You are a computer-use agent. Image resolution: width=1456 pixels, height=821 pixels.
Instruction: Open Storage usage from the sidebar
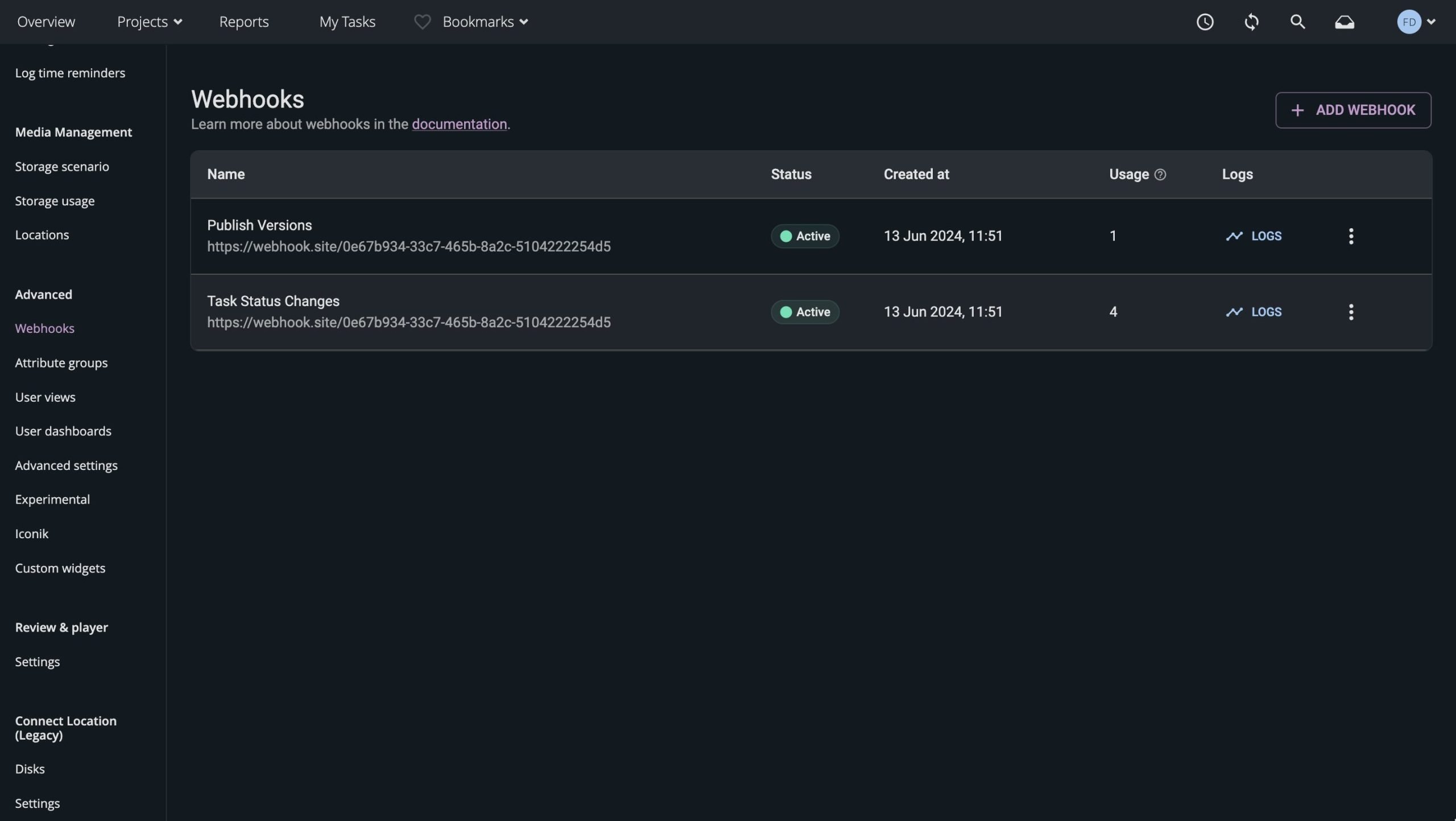coord(55,200)
